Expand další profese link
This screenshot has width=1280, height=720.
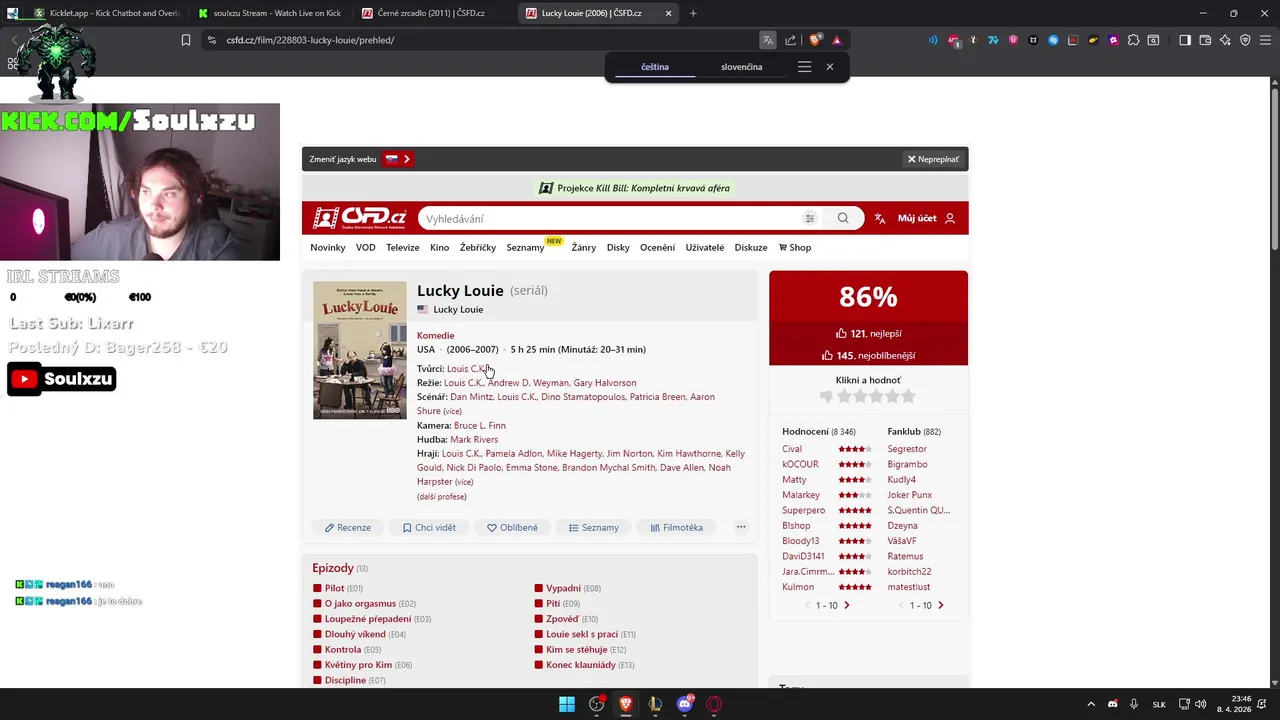[x=441, y=496]
